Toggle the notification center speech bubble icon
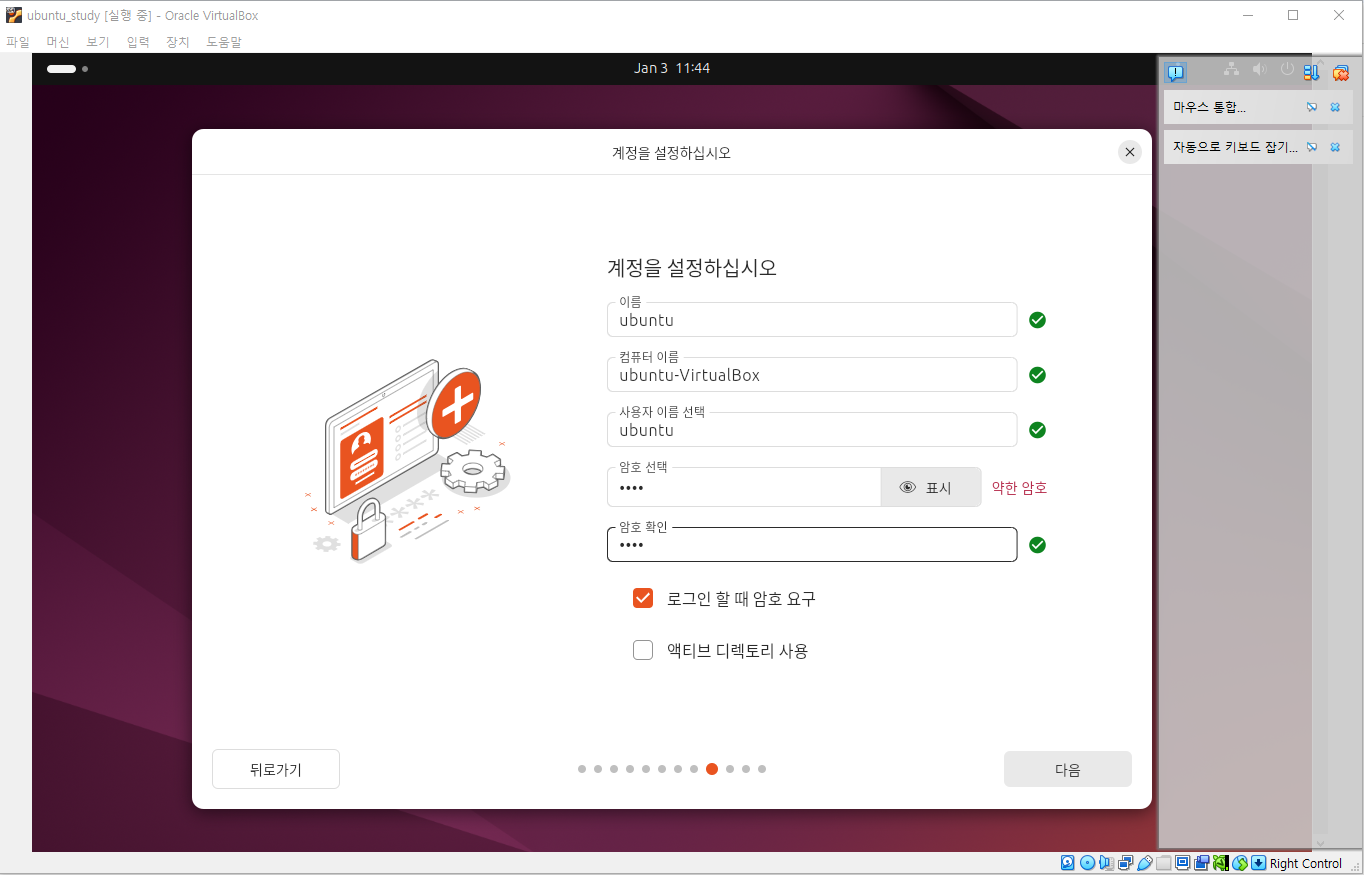The image size is (1364, 875). pos(1176,72)
